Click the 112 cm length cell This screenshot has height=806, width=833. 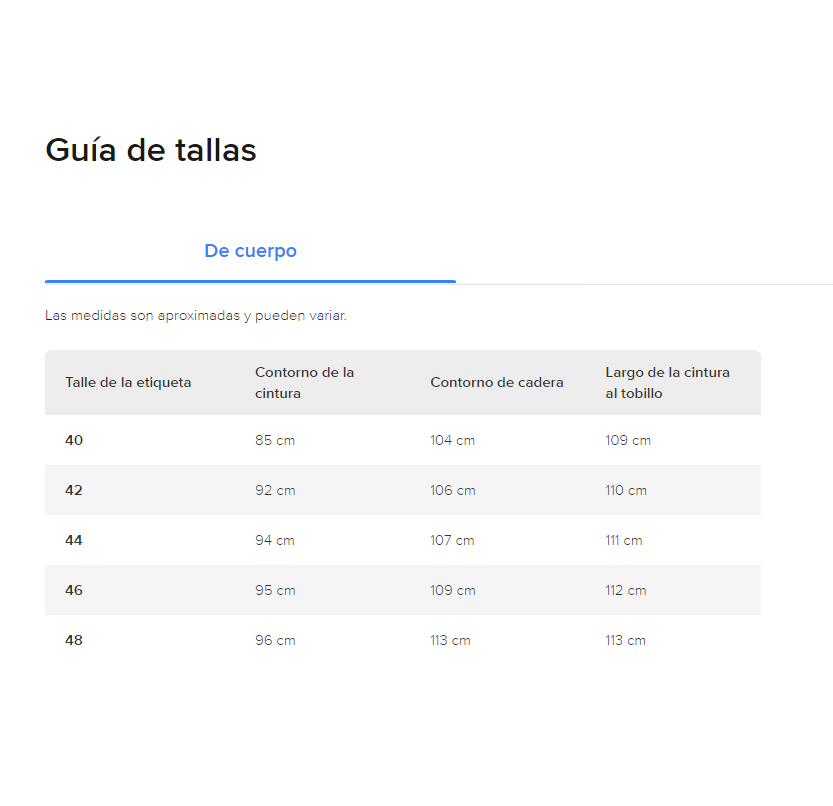coord(626,590)
